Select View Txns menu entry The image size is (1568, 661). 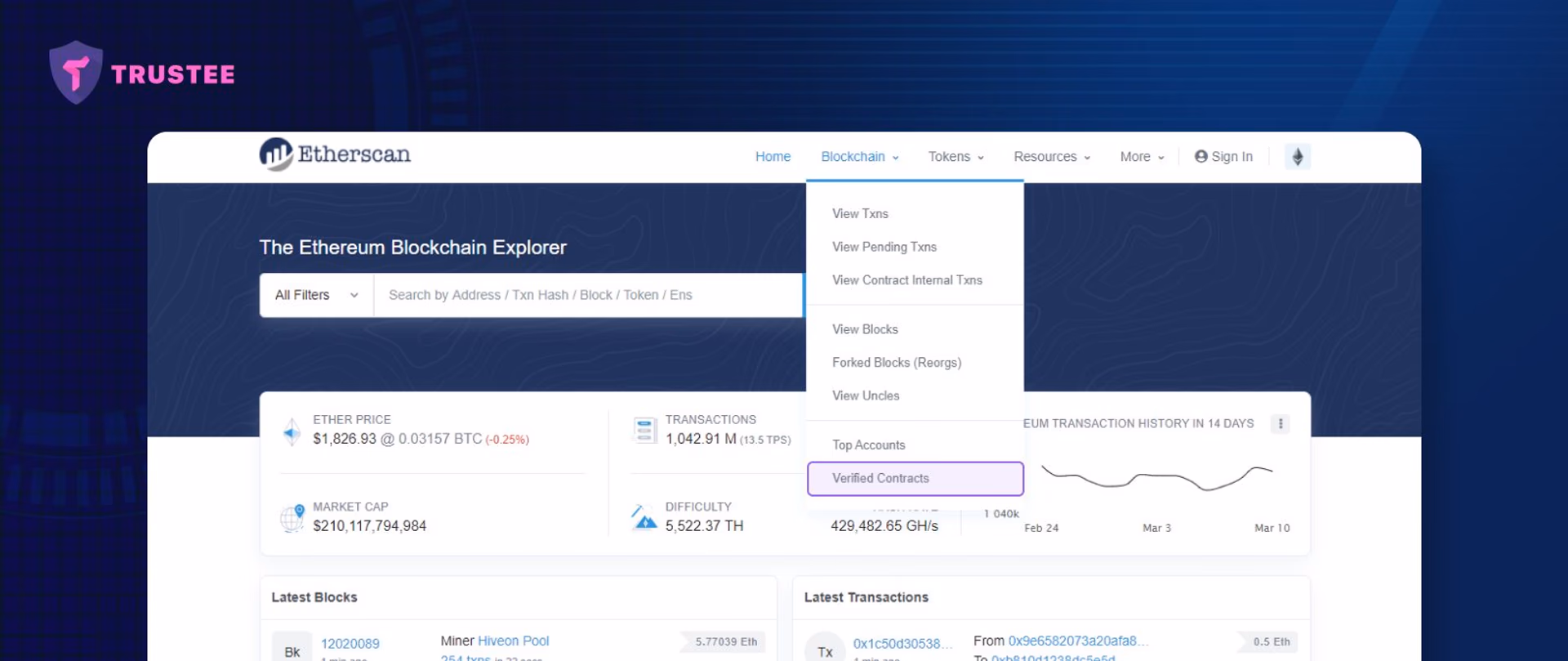point(860,213)
